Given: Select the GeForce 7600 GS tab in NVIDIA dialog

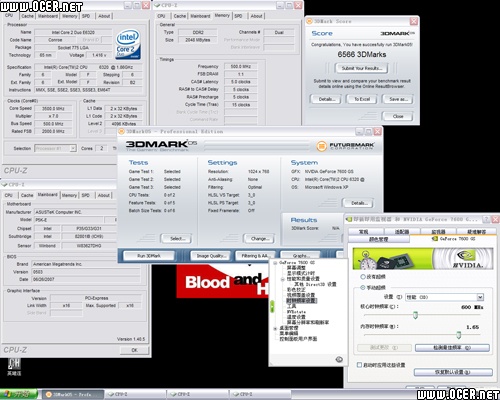Looking at the screenshot, I should [453, 239].
